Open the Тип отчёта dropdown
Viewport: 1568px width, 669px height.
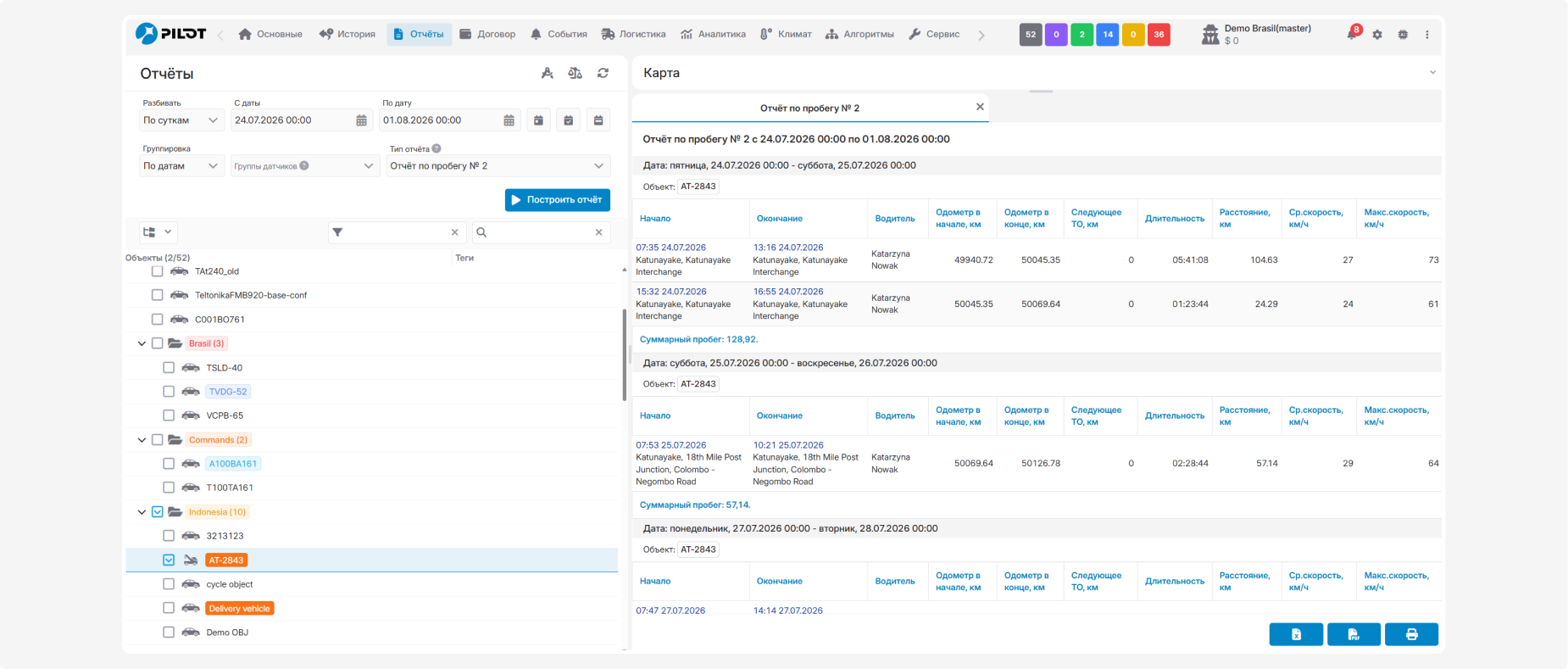[x=498, y=166]
